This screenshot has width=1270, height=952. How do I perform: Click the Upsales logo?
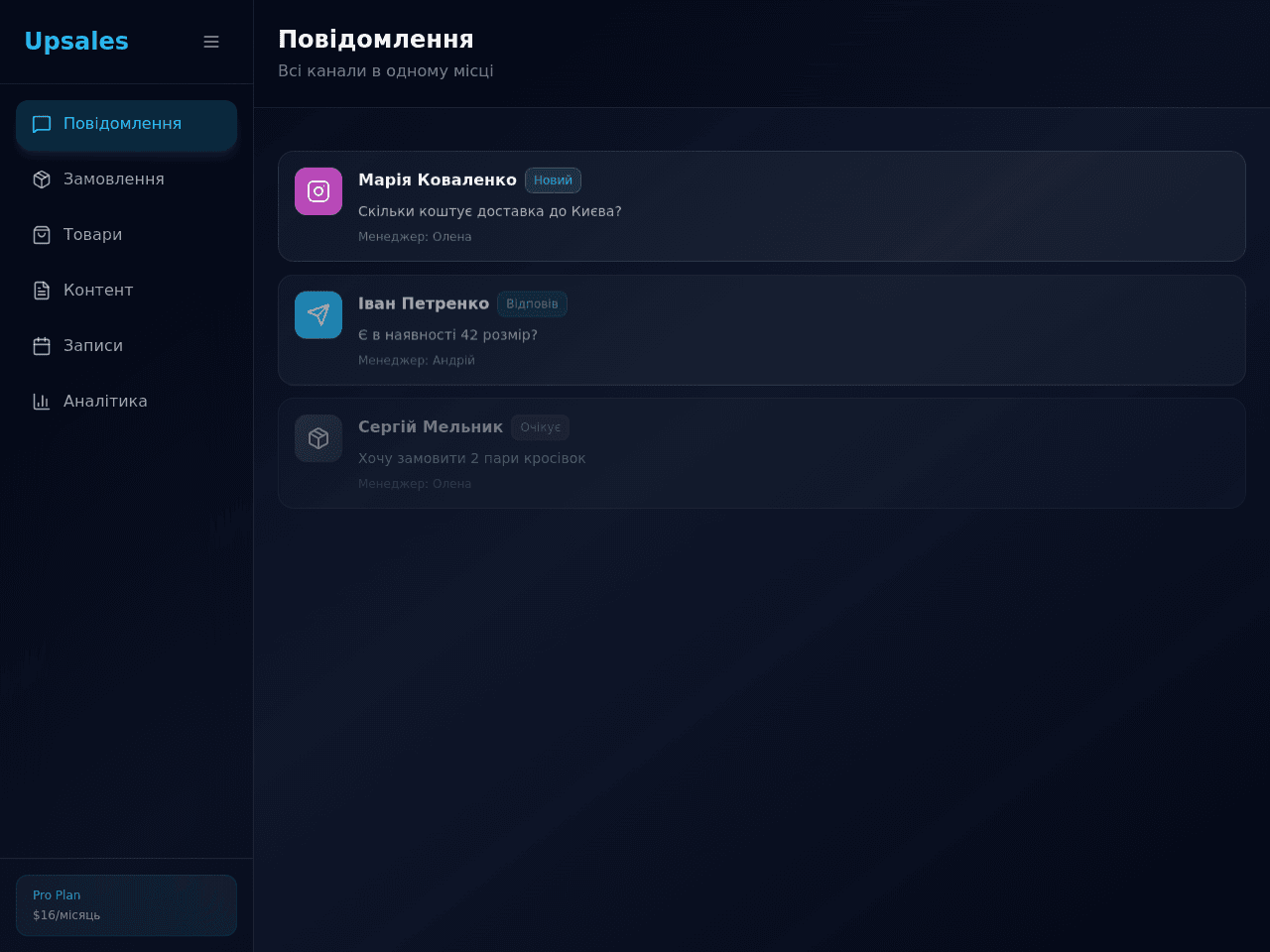pyautogui.click(x=76, y=42)
